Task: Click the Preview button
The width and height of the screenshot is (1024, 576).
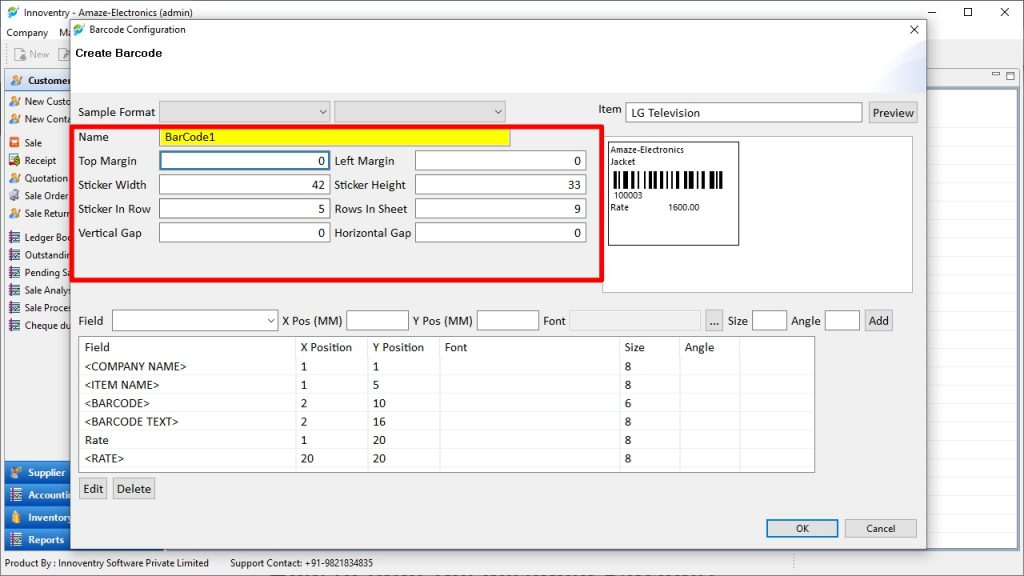Action: (893, 112)
